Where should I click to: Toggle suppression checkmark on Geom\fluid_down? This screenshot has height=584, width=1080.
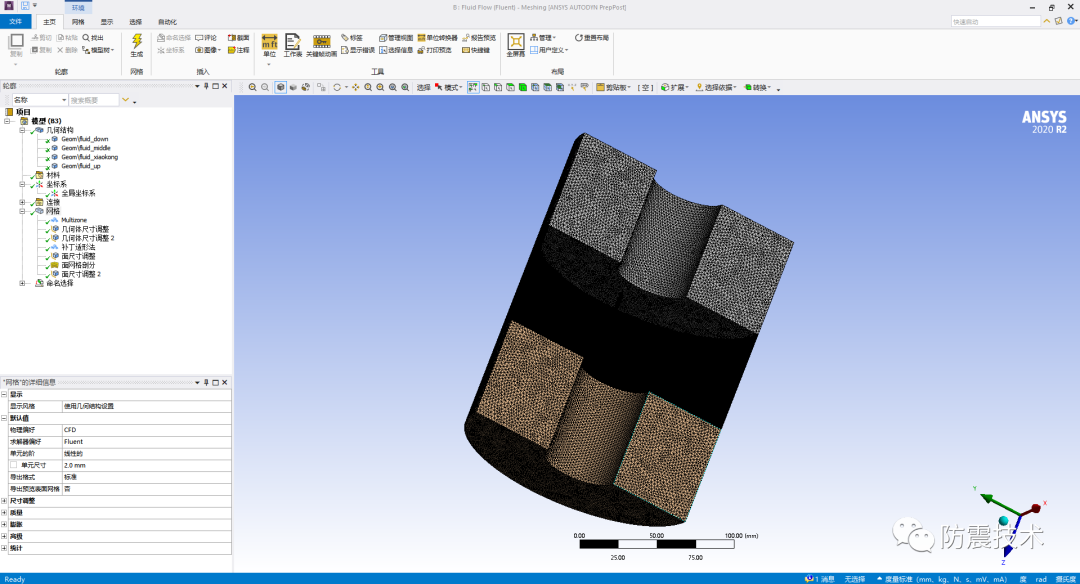(48, 139)
